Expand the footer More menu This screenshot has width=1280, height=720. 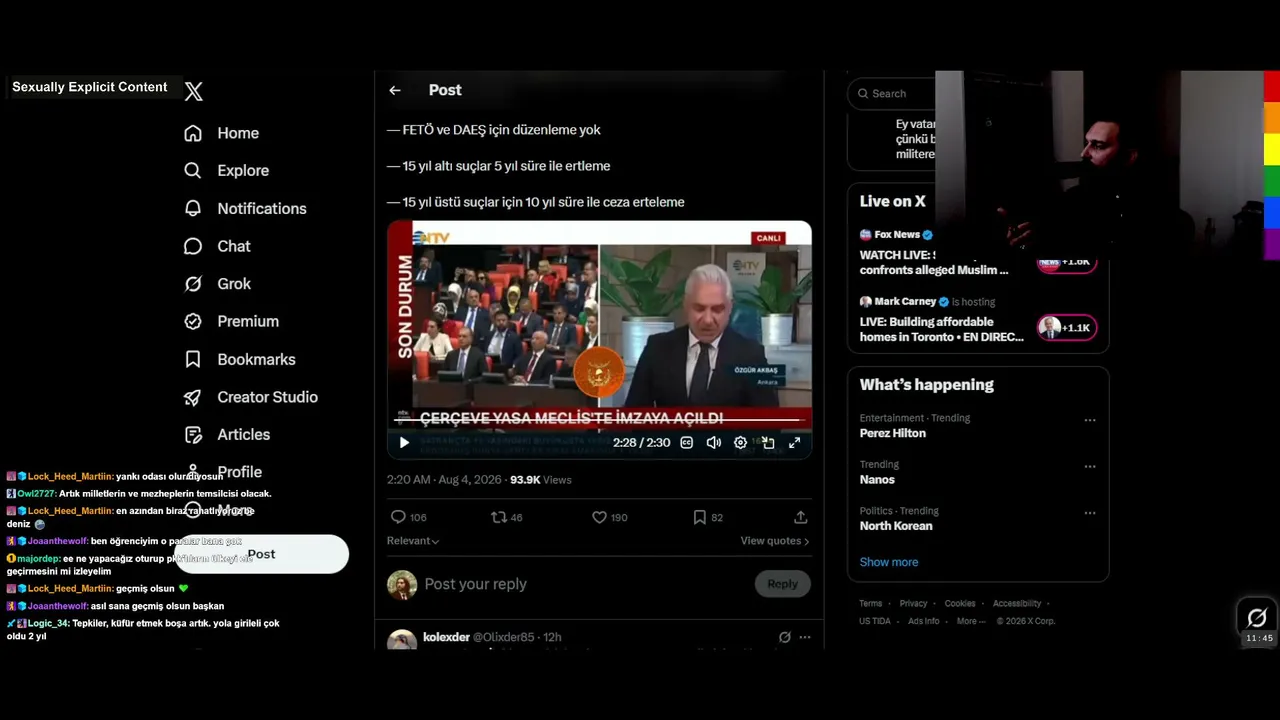pos(969,621)
